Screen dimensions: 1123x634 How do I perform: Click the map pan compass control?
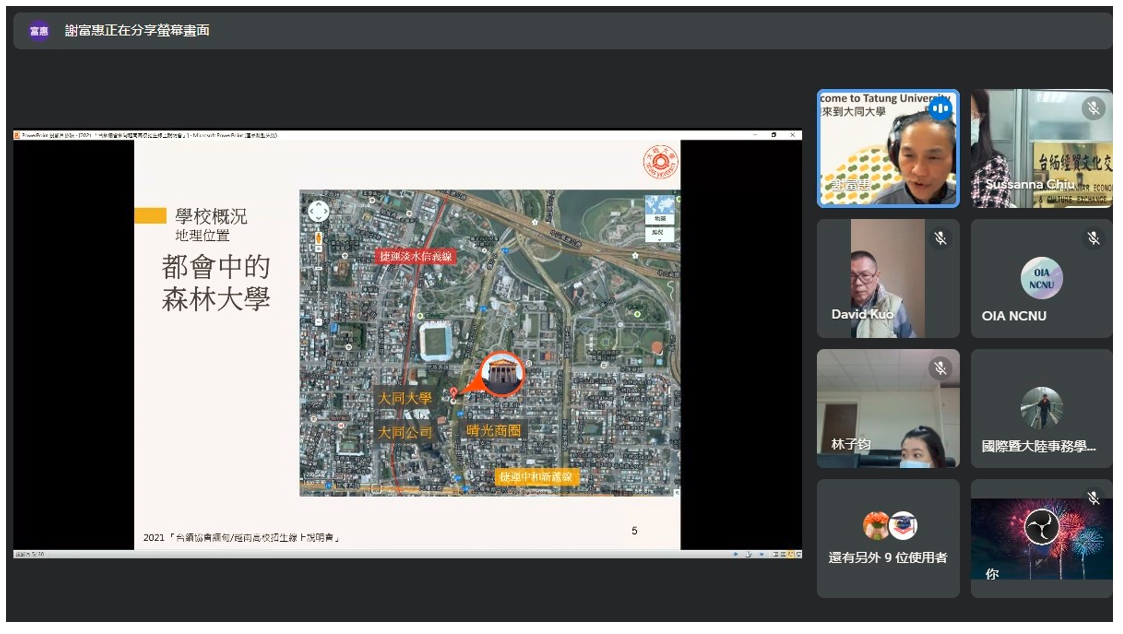[318, 211]
